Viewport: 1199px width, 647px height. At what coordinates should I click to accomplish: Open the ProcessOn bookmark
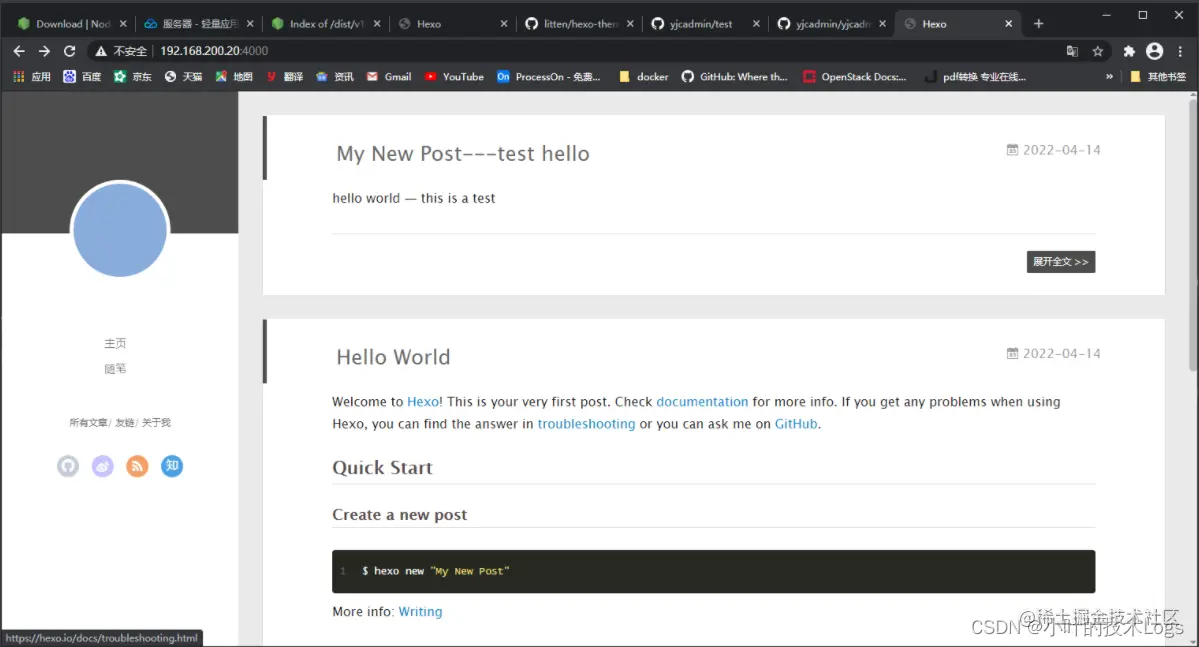coord(548,76)
